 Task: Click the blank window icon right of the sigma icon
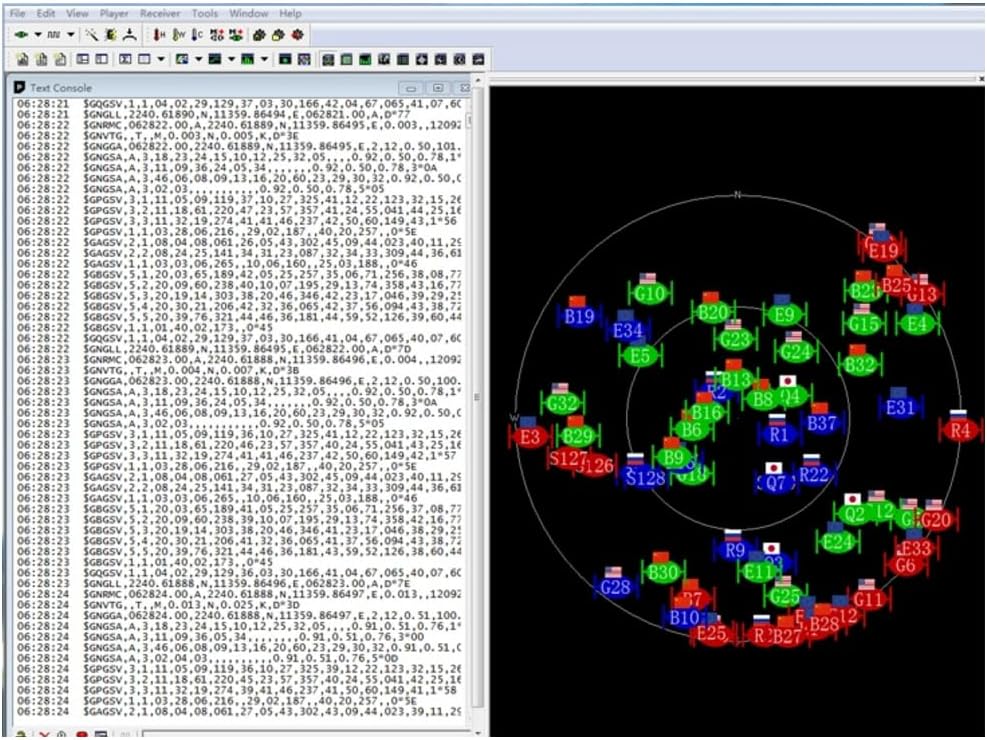[144, 60]
